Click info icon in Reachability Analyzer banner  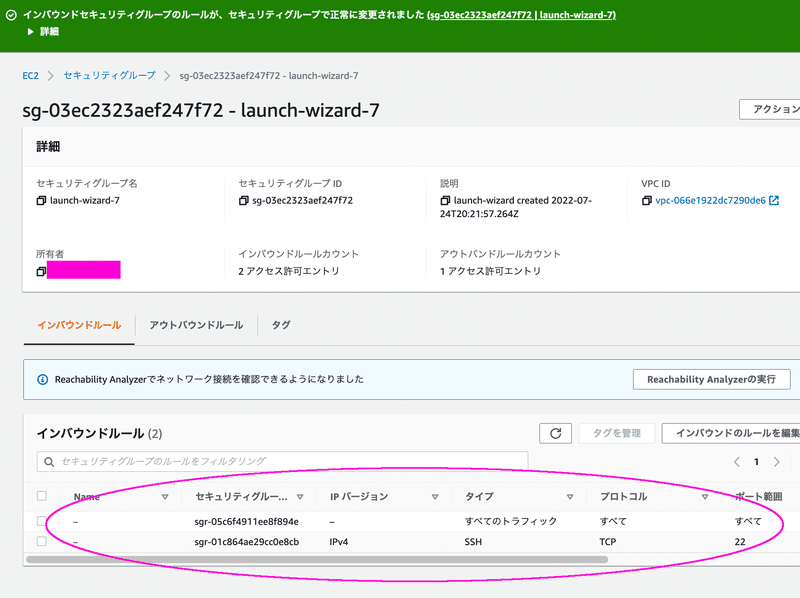pyautogui.click(x=43, y=380)
